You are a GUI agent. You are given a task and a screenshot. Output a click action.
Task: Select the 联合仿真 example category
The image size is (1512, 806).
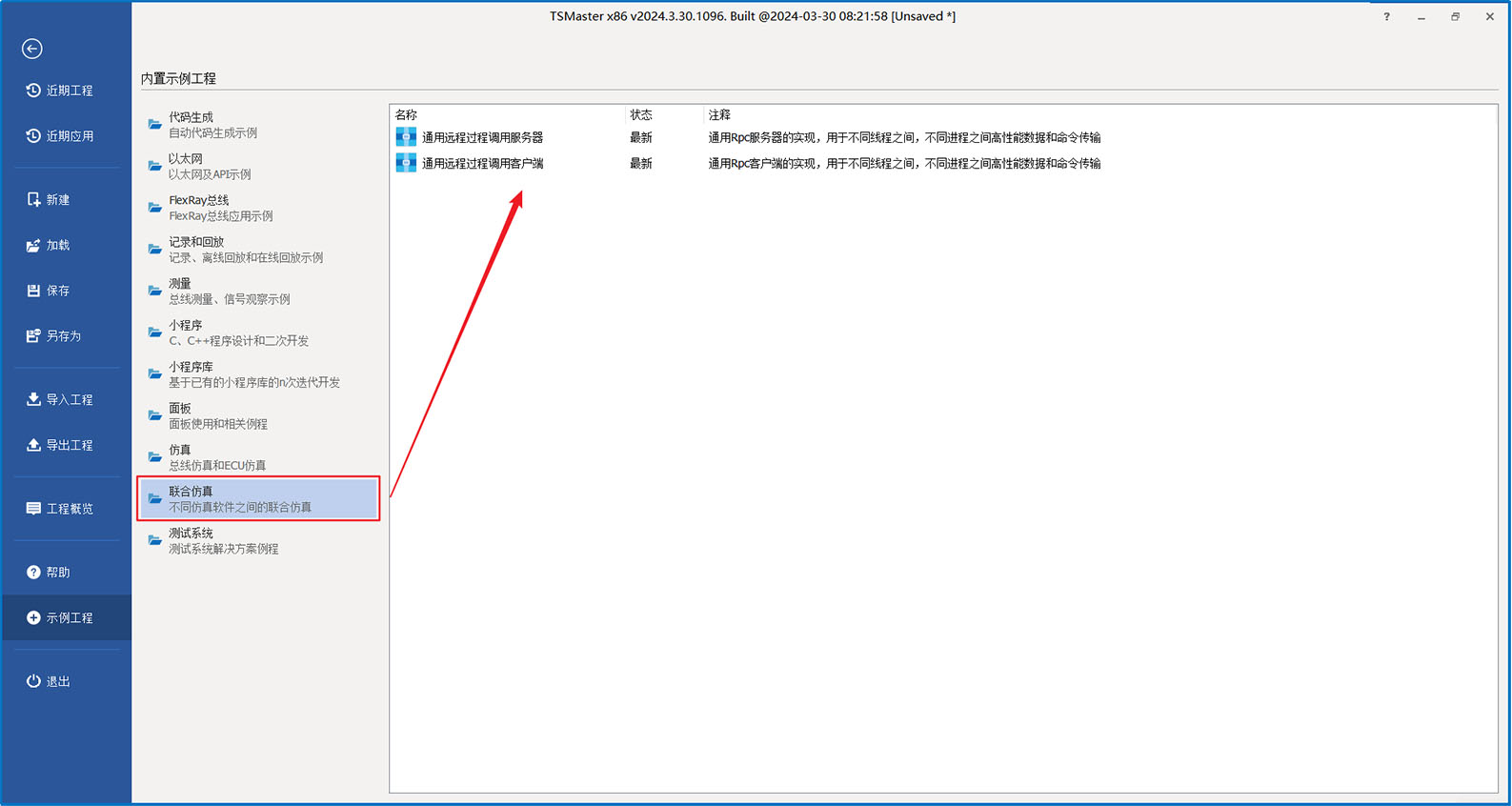pyautogui.click(x=259, y=499)
